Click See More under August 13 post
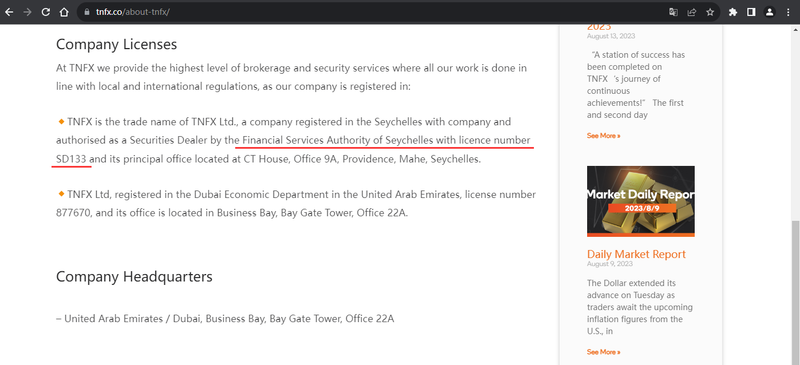Image resolution: width=800 pixels, height=365 pixels. [604, 136]
